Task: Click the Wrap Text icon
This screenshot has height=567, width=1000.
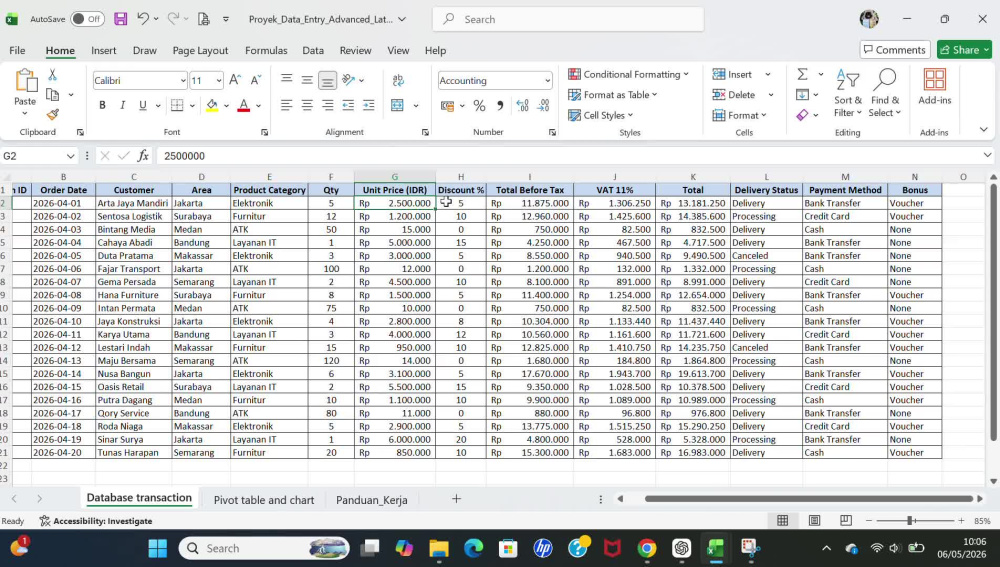Action: [x=398, y=80]
